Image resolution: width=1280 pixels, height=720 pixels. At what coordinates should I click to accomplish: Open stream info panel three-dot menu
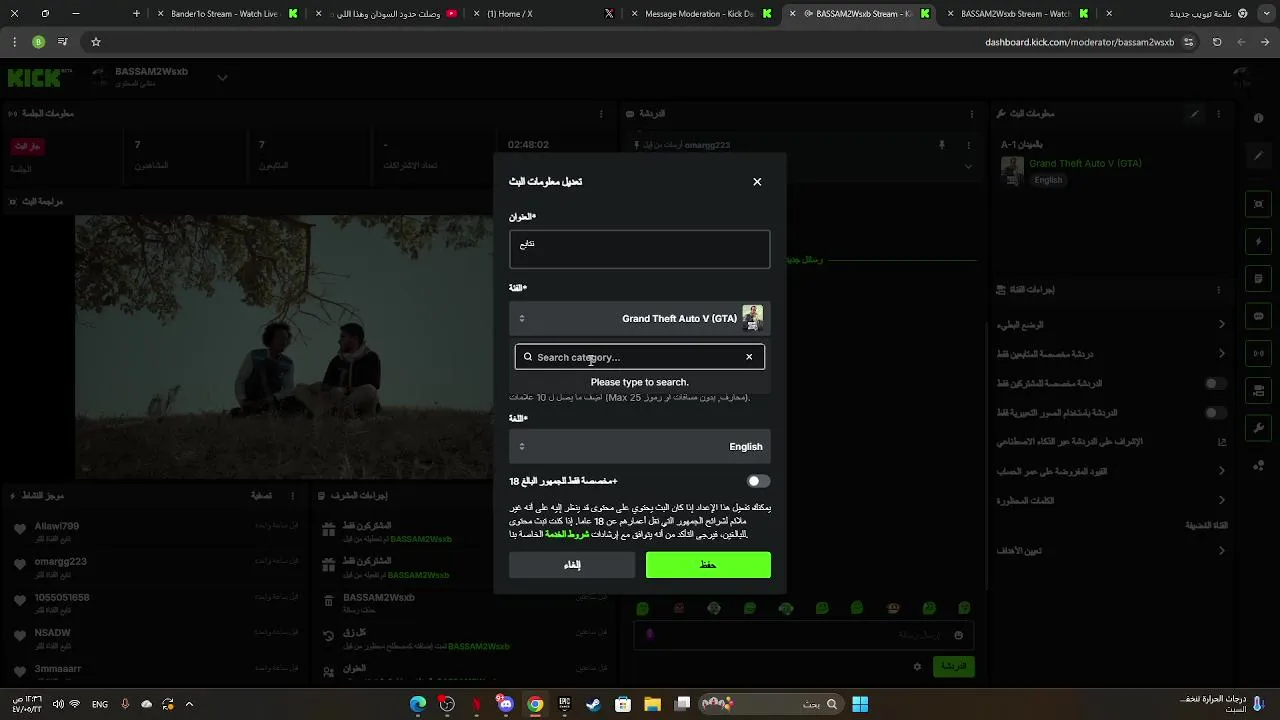[x=1220, y=114]
